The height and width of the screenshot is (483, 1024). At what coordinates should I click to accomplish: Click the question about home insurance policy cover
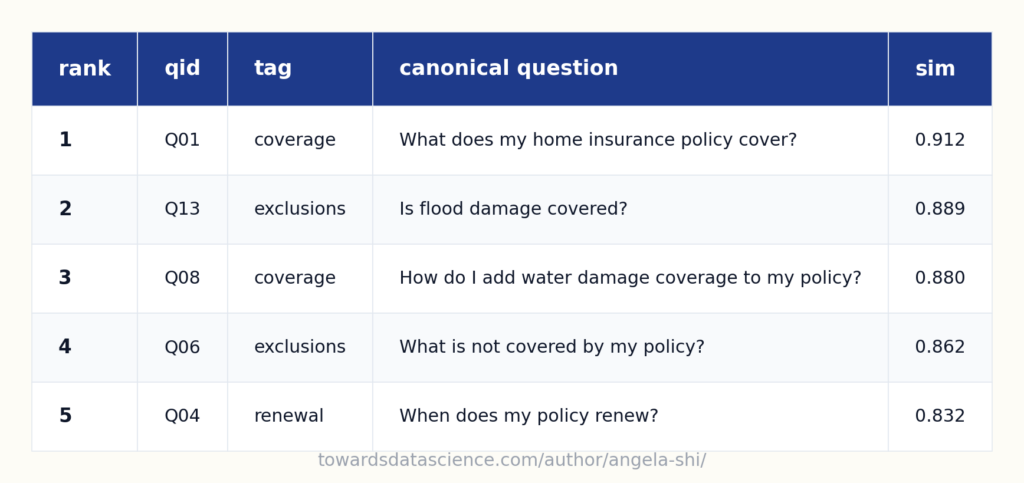pos(598,140)
